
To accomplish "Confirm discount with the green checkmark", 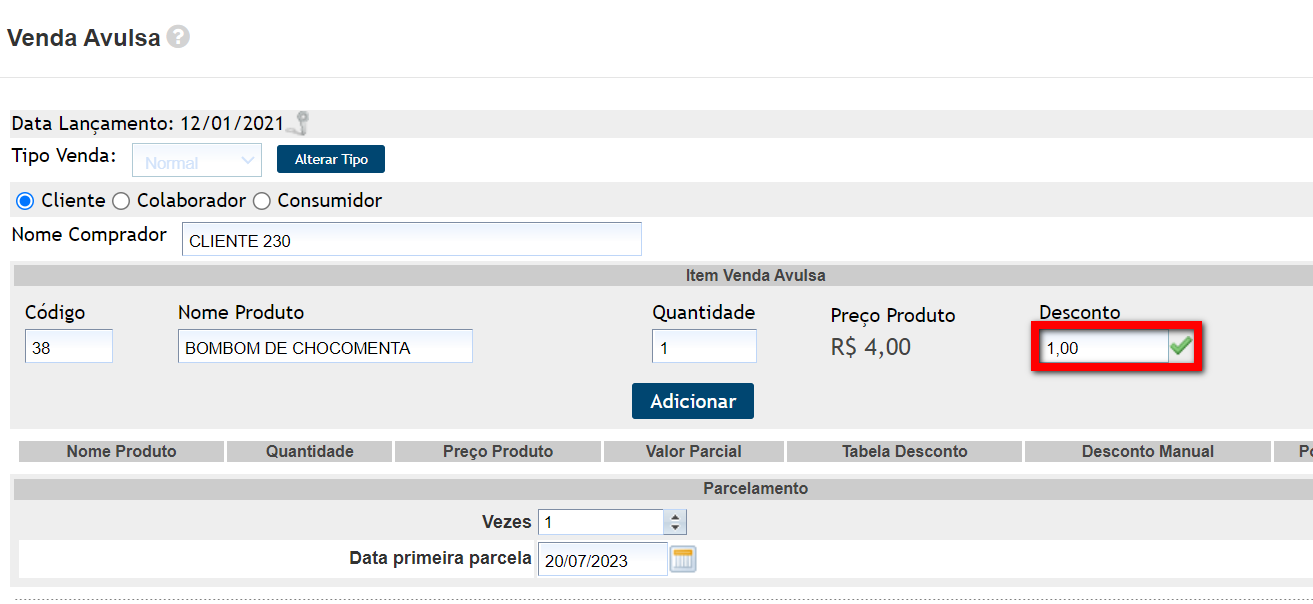I will click(x=1181, y=346).
